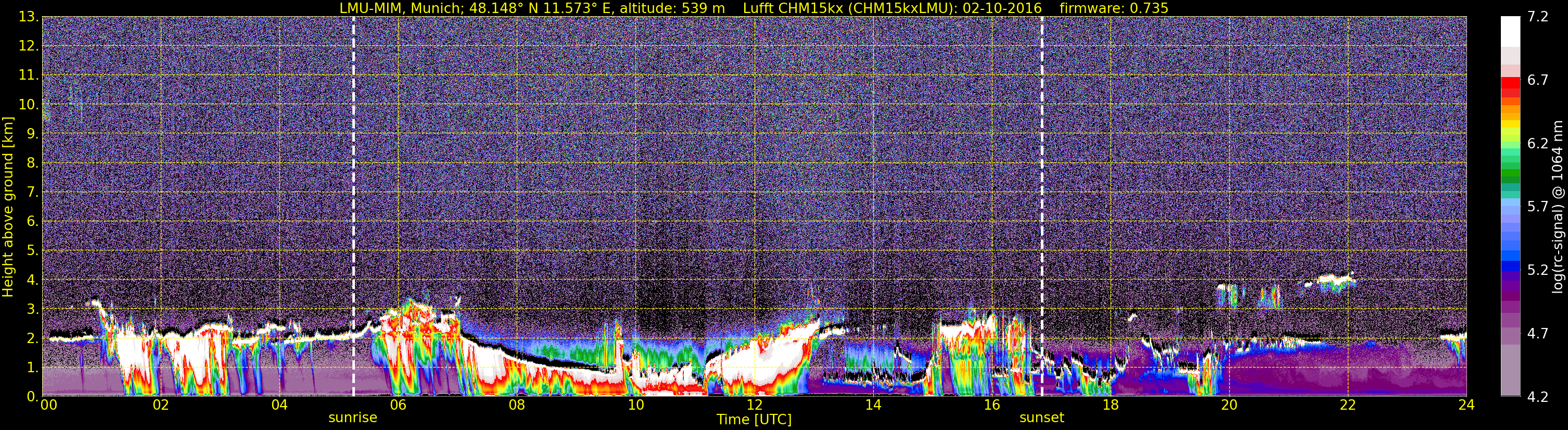The width and height of the screenshot is (1568, 430).
Task: Click the time axis tick label '24'
Action: coord(1467,405)
